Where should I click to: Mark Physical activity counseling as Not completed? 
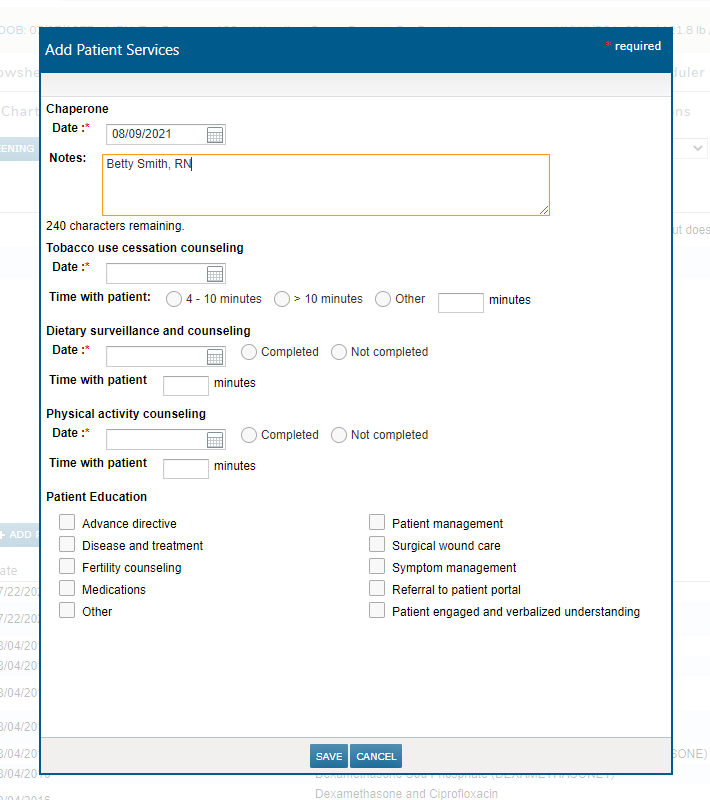point(339,435)
